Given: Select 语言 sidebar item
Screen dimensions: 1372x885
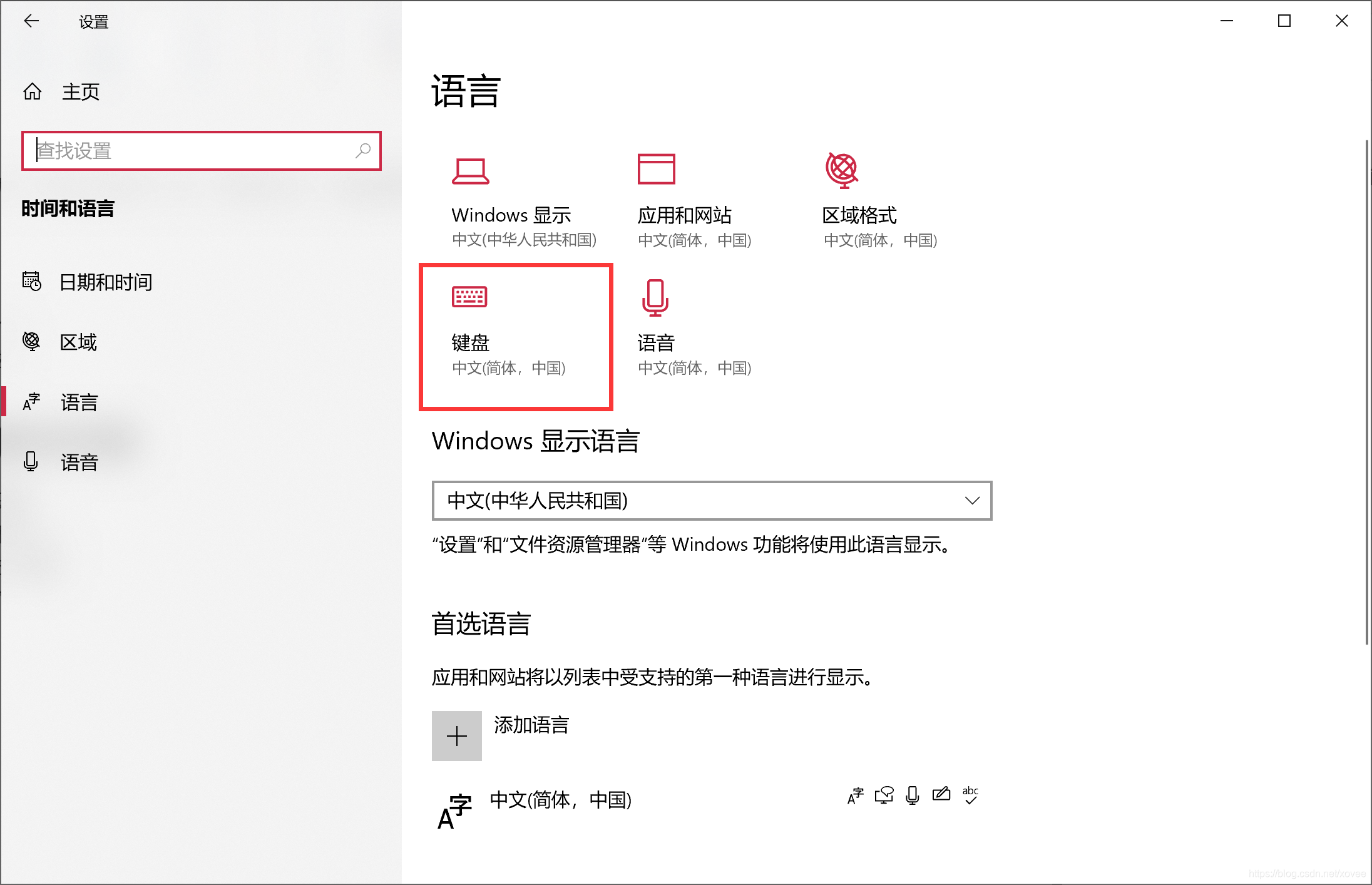Looking at the screenshot, I should pyautogui.click(x=79, y=402).
